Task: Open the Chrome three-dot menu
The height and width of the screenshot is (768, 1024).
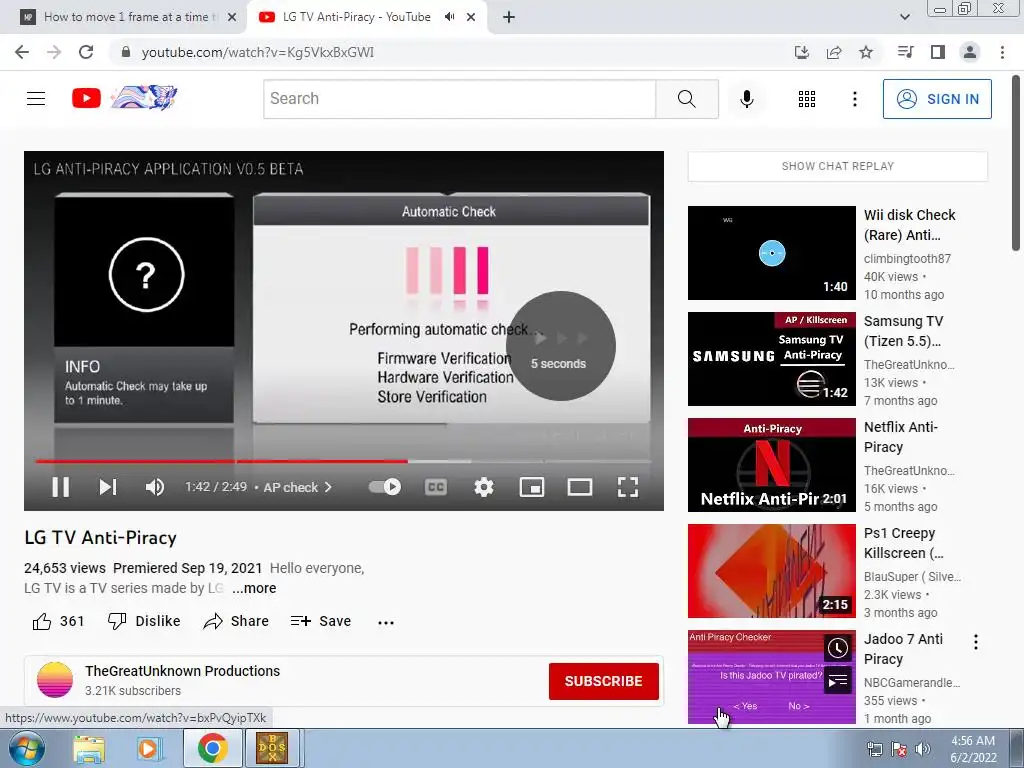Action: click(x=1002, y=52)
